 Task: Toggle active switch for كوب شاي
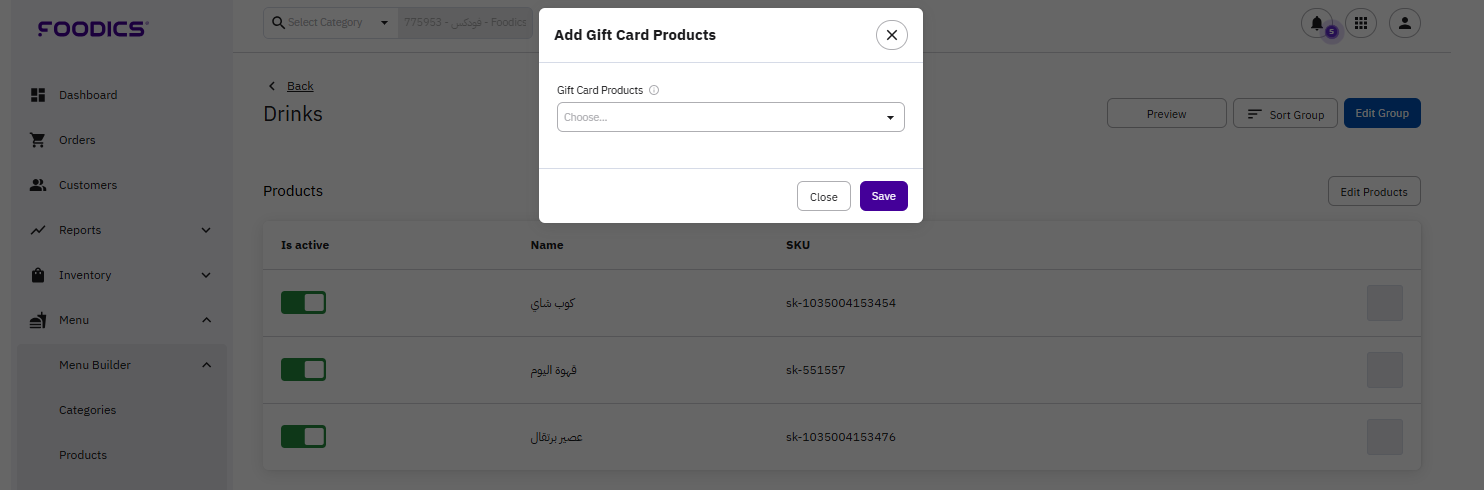pyautogui.click(x=303, y=303)
